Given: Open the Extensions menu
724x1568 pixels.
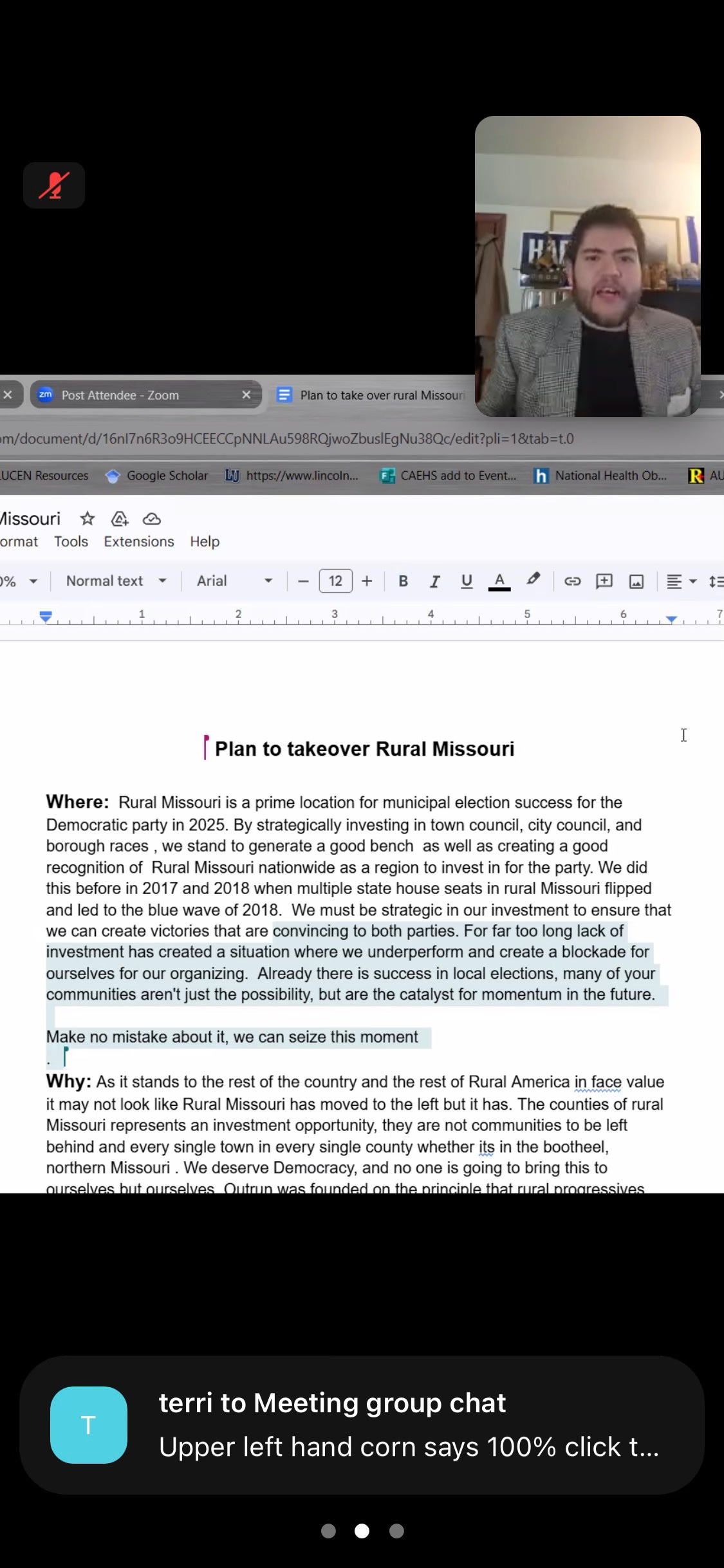Looking at the screenshot, I should click(x=139, y=542).
